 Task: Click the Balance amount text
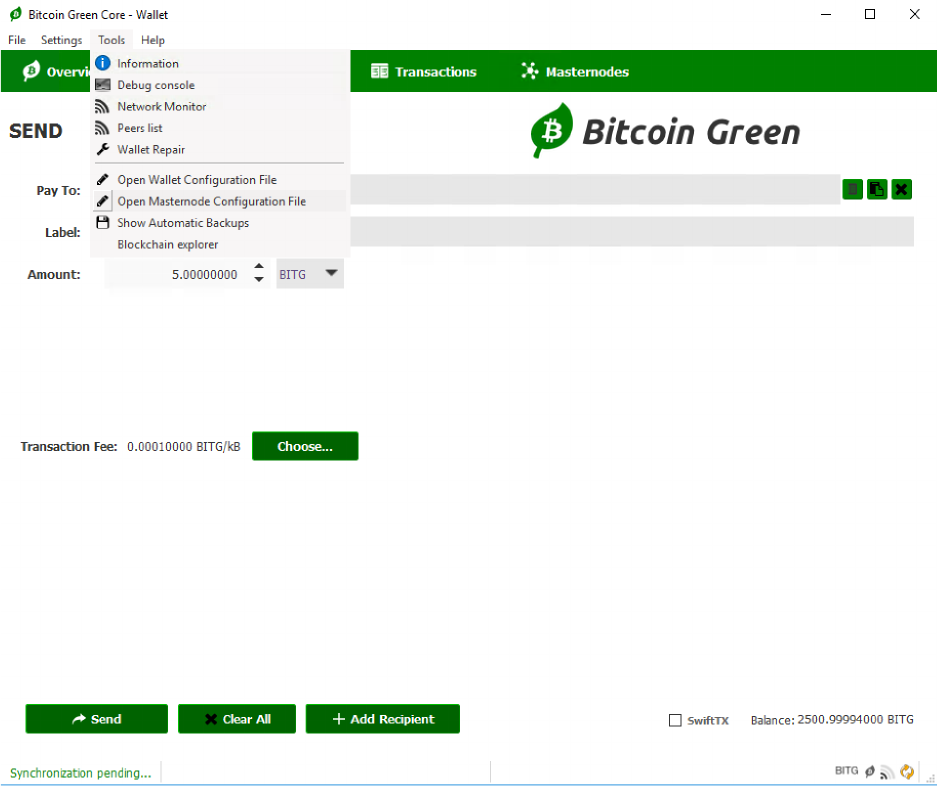point(832,720)
